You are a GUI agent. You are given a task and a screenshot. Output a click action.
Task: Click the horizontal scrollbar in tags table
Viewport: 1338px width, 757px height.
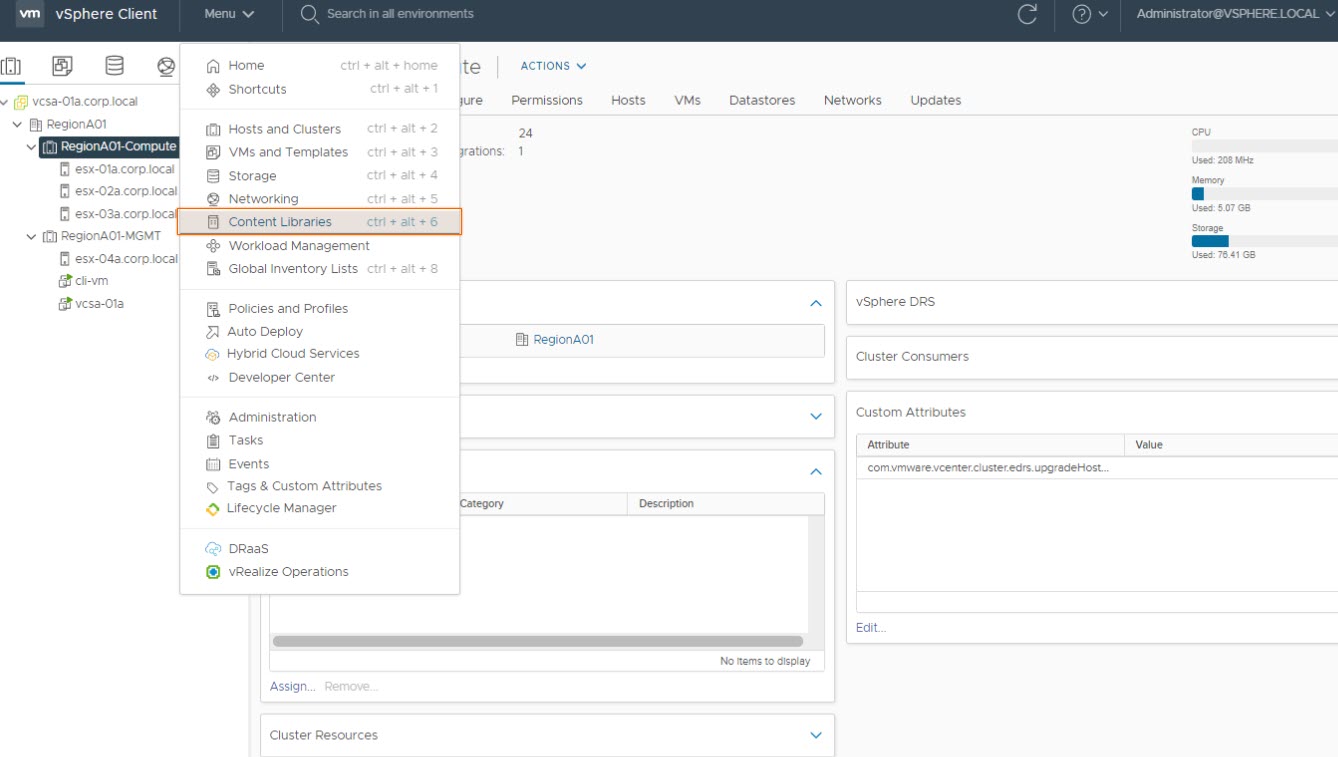pyautogui.click(x=537, y=641)
